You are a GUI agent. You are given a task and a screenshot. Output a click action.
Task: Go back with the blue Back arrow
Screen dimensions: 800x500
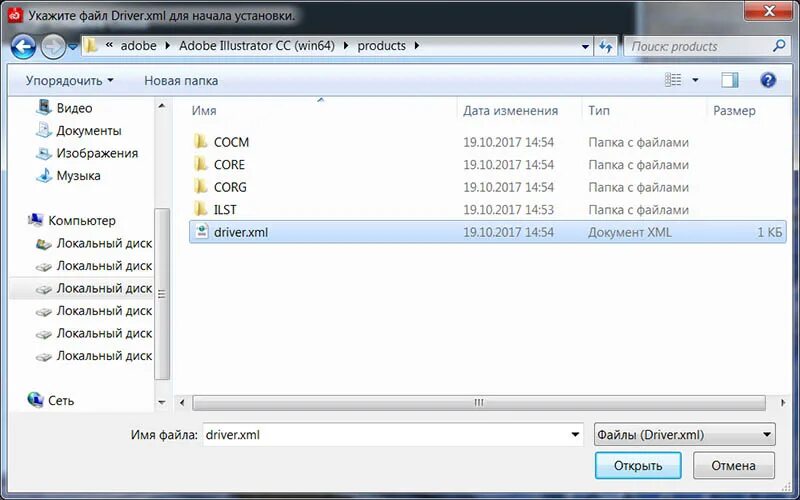(23, 46)
